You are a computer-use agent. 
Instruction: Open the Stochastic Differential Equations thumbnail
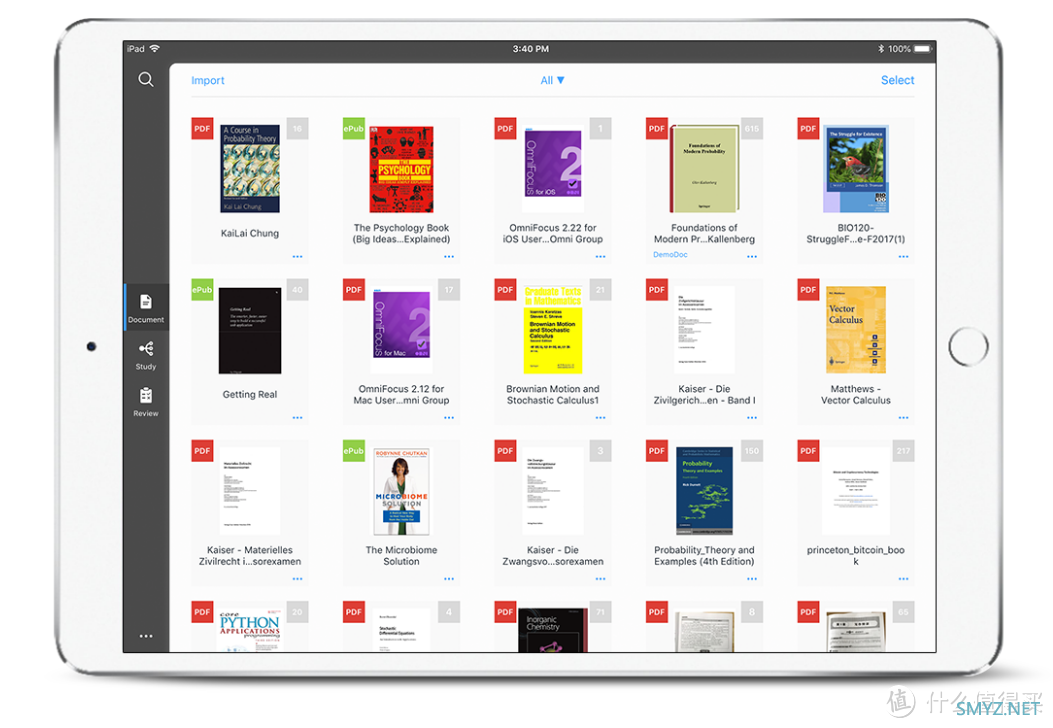402,630
